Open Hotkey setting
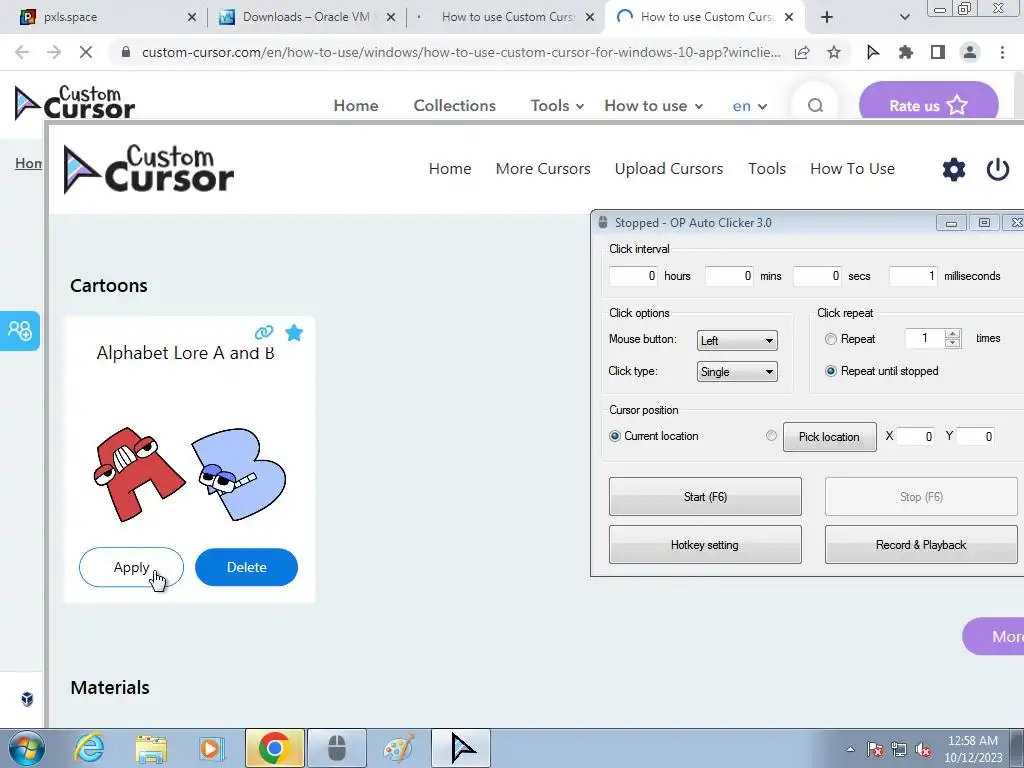1024x768 pixels. click(705, 545)
